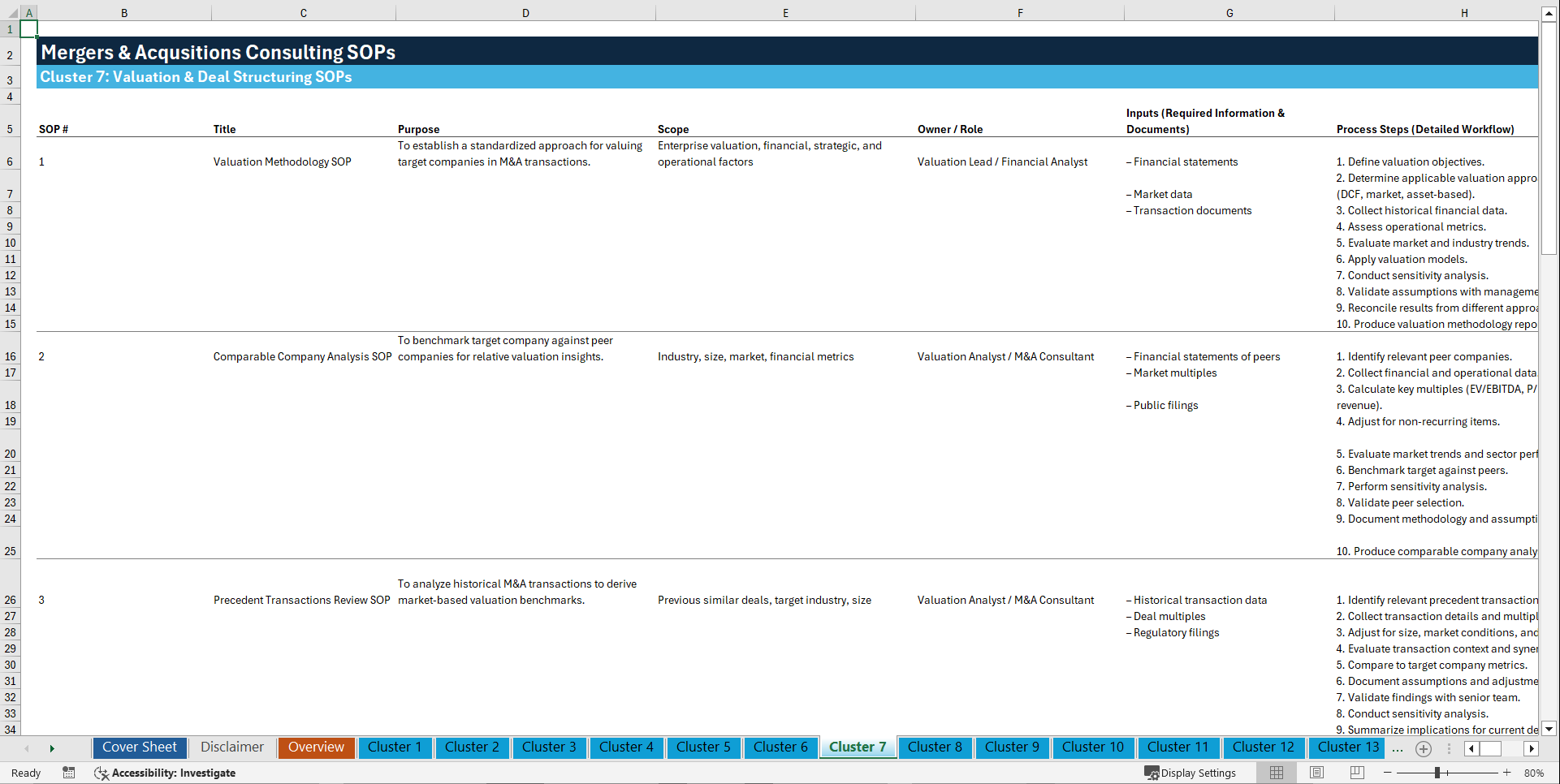Click the ellipsis to list more sheets

click(1398, 749)
